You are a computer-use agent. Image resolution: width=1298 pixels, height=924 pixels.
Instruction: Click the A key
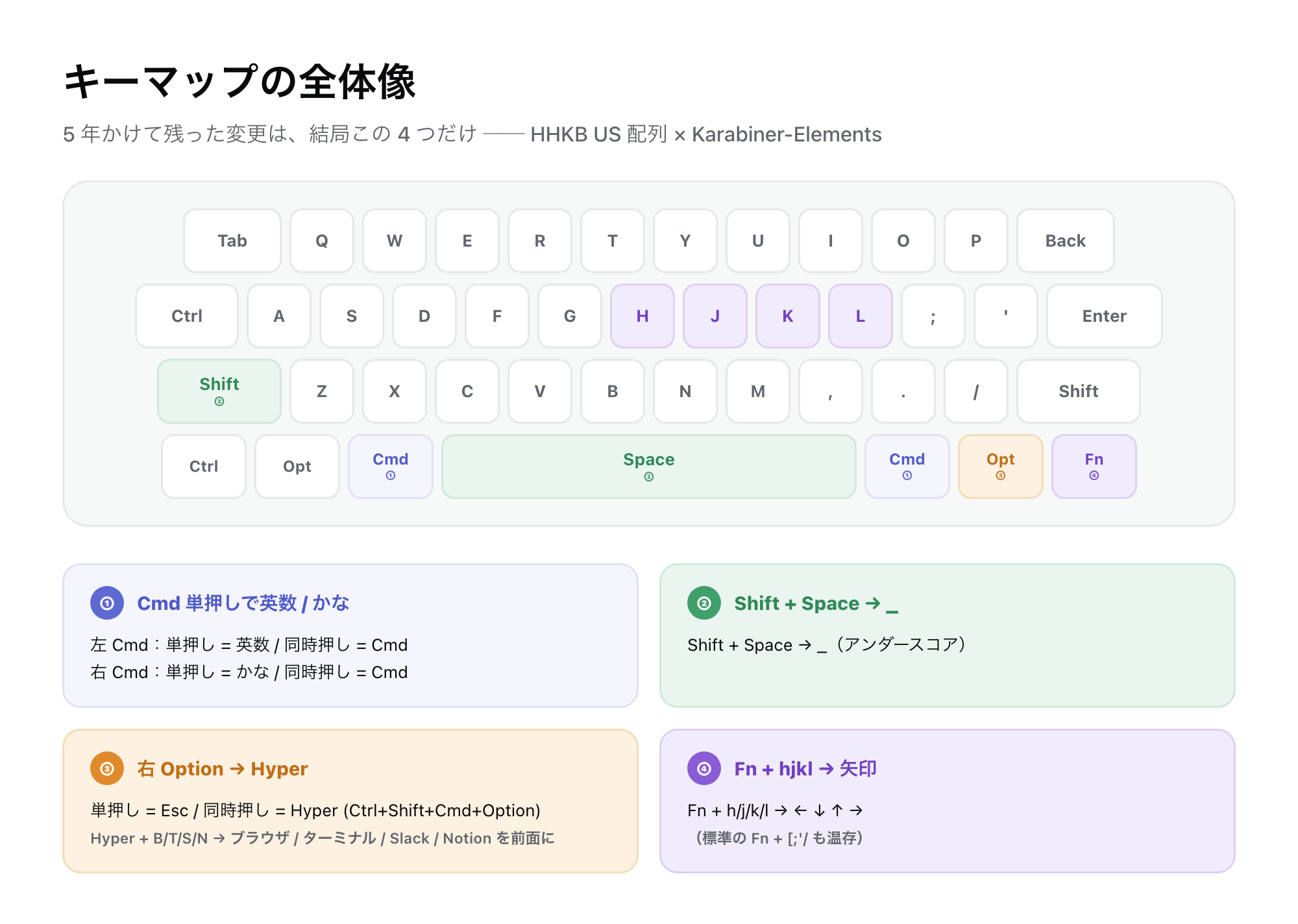(279, 316)
